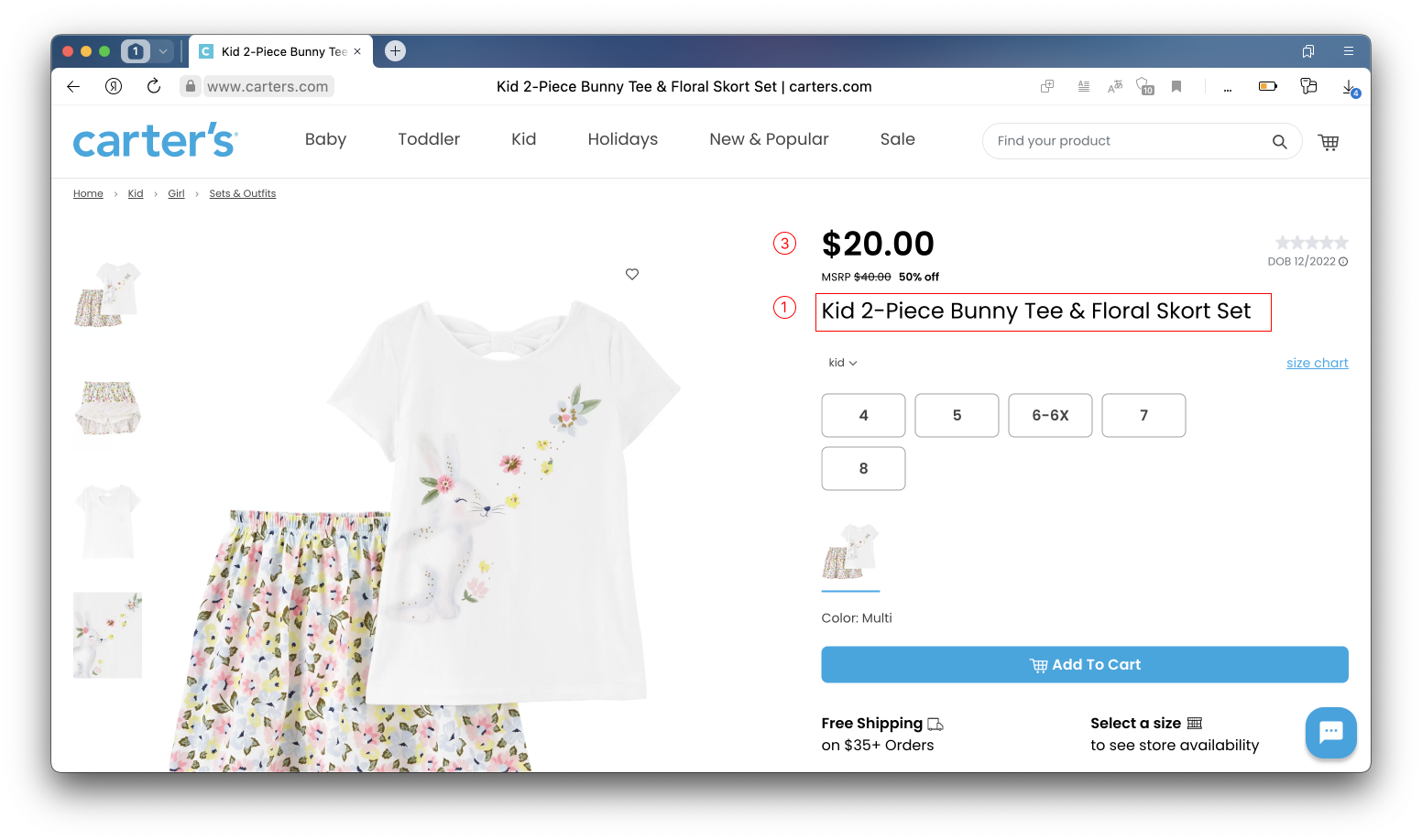Expand the kid size-type dropdown
This screenshot has height=840, width=1422.
(843, 363)
